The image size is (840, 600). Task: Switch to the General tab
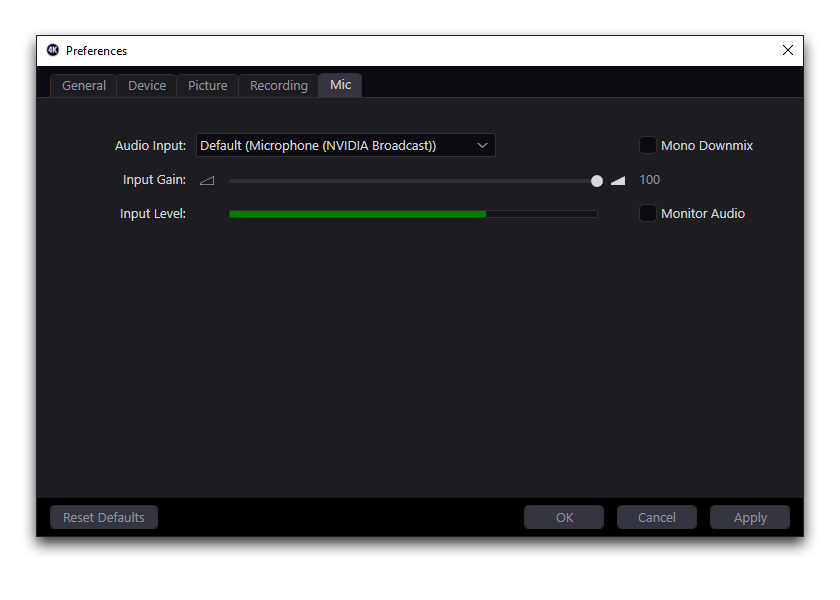84,86
